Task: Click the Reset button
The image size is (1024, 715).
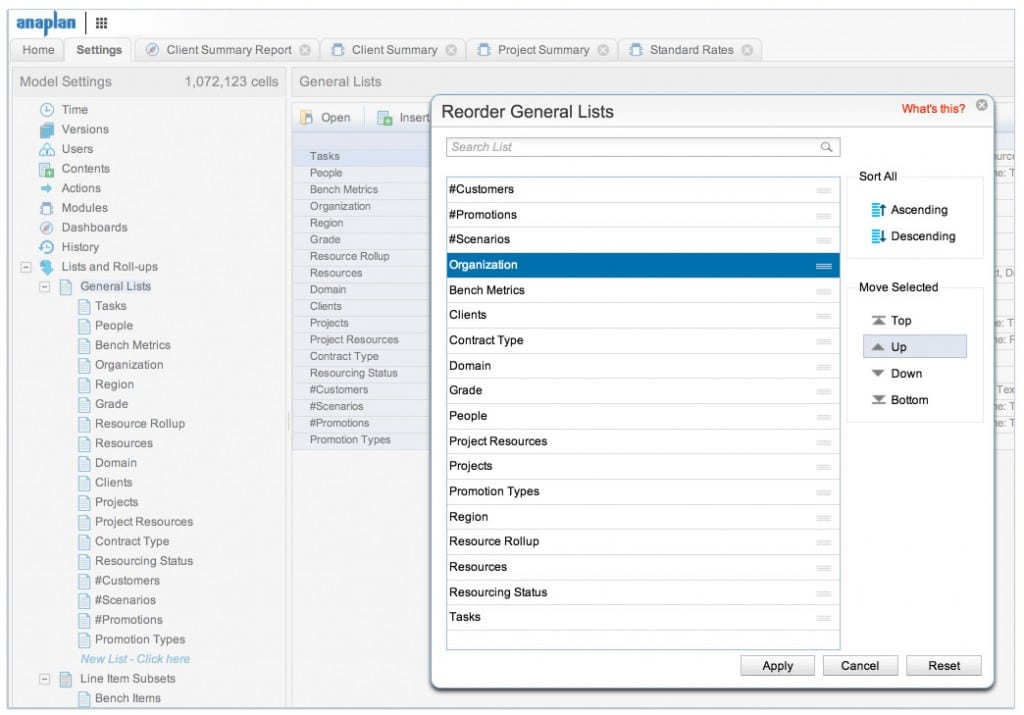Action: [944, 665]
